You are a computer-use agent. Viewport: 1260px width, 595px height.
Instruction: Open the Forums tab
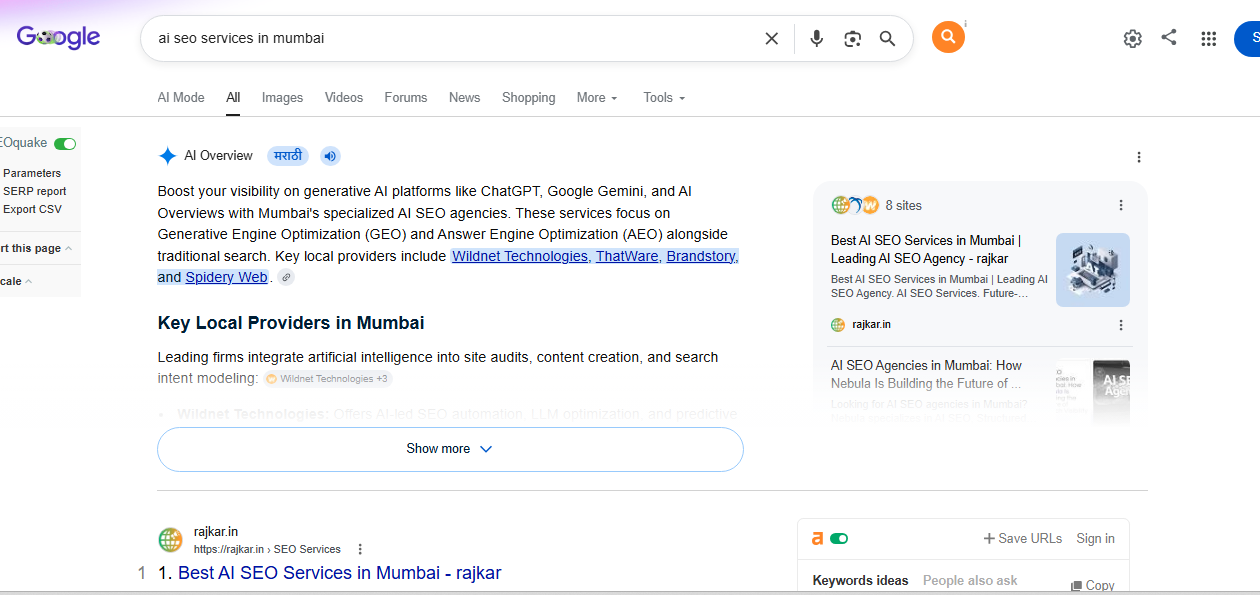point(406,98)
